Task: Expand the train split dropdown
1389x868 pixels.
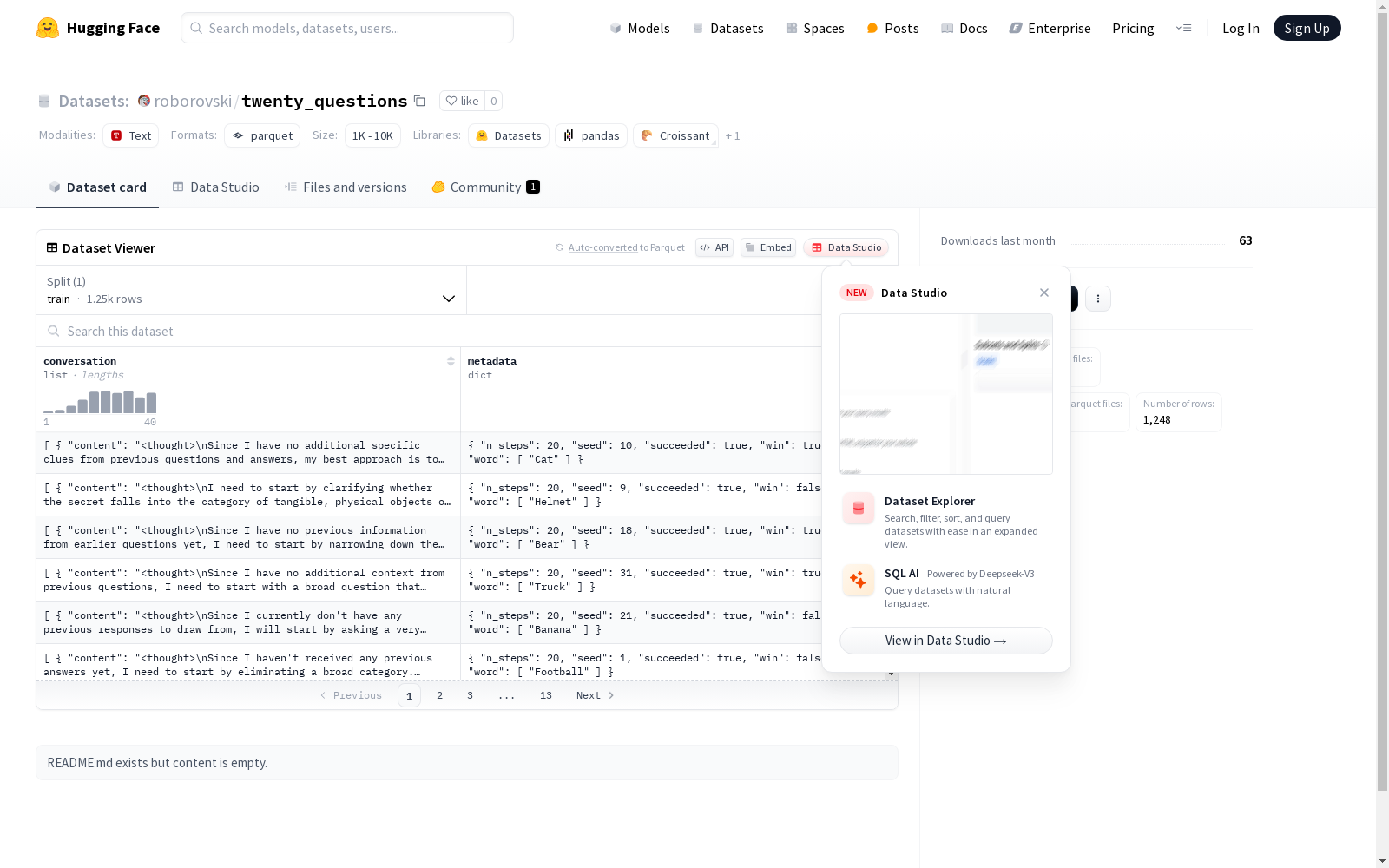Action: (251, 290)
